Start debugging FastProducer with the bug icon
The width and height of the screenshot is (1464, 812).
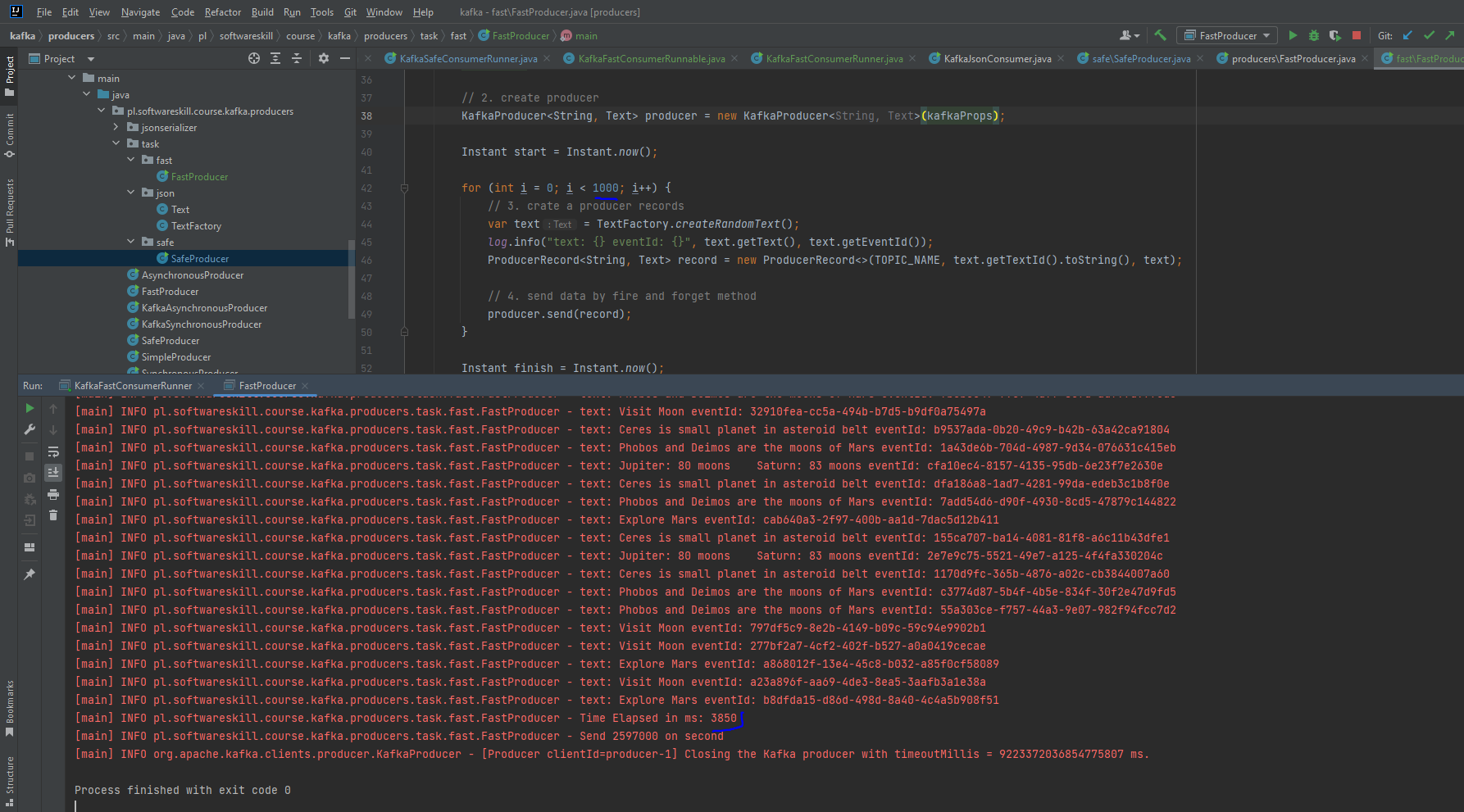tap(1314, 35)
